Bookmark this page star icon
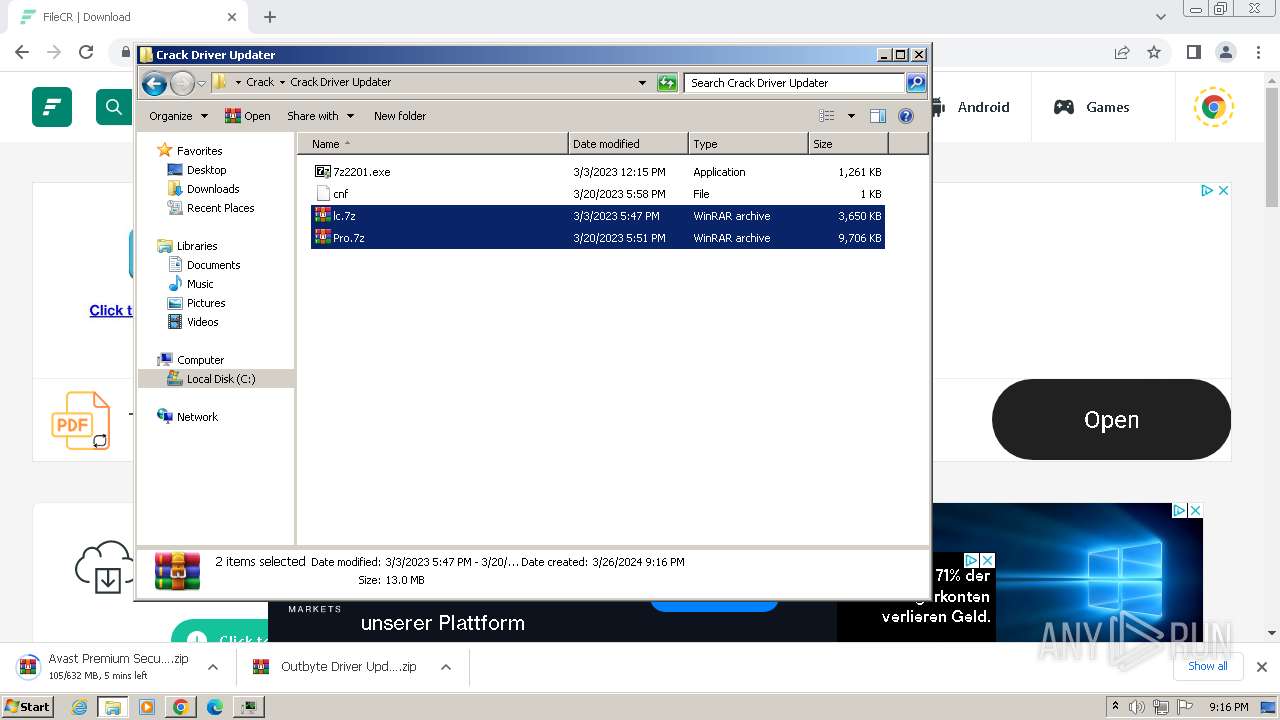This screenshot has width=1280, height=720. click(x=1154, y=52)
